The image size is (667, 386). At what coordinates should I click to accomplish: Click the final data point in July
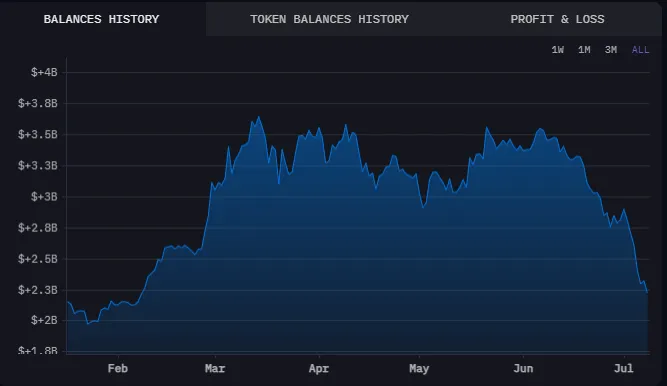point(647,292)
